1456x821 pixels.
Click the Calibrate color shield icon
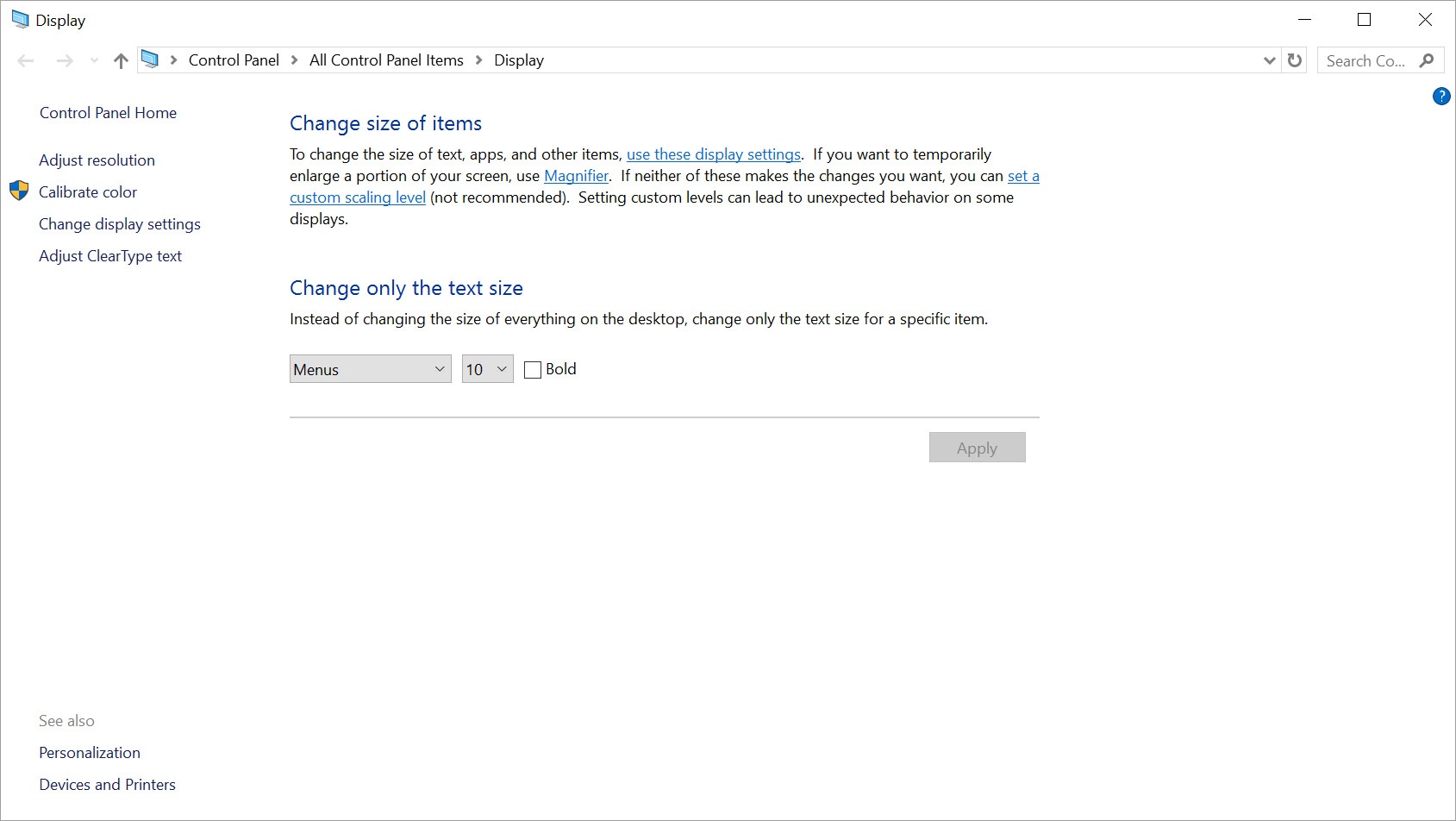pos(19,191)
